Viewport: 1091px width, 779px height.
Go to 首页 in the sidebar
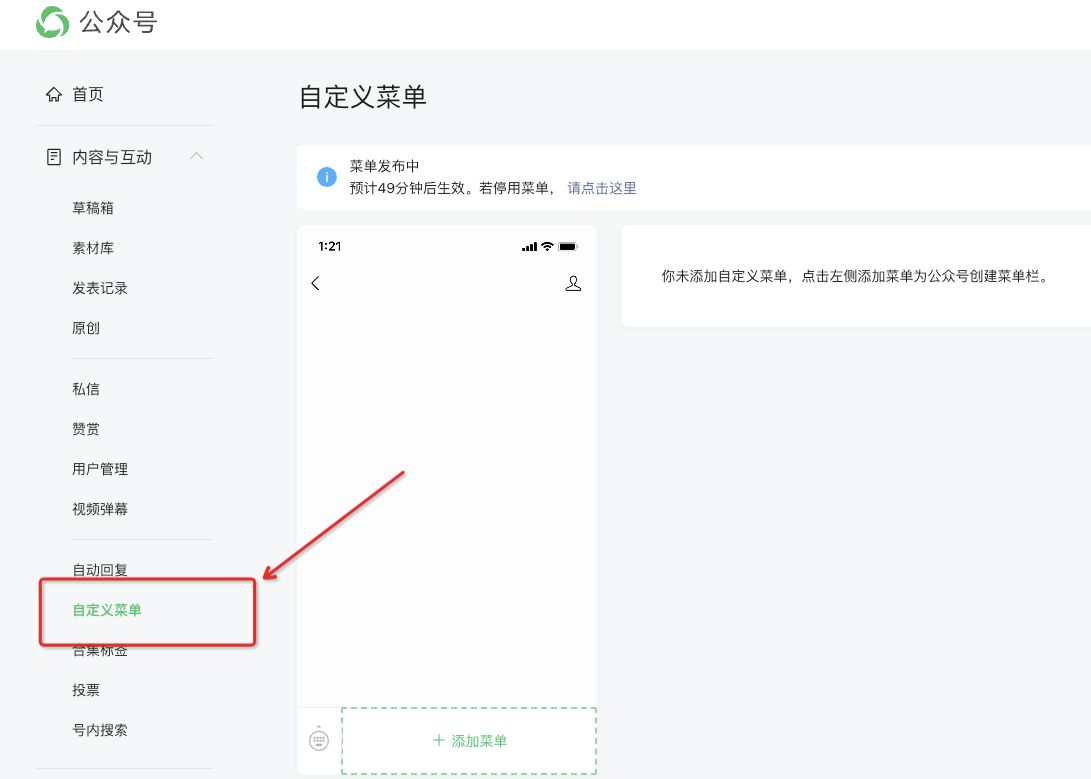tap(88, 95)
